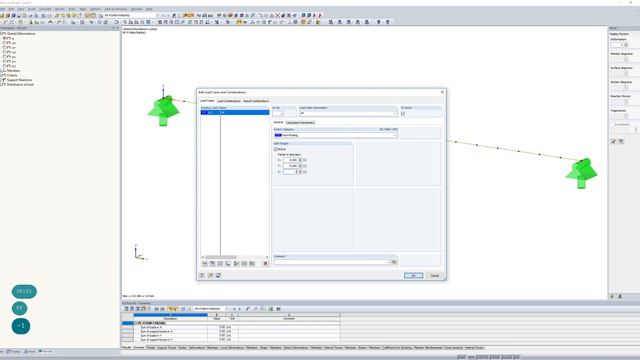Click the bottom-left icon of the right panel
640x360 pixels.
(612, 296)
